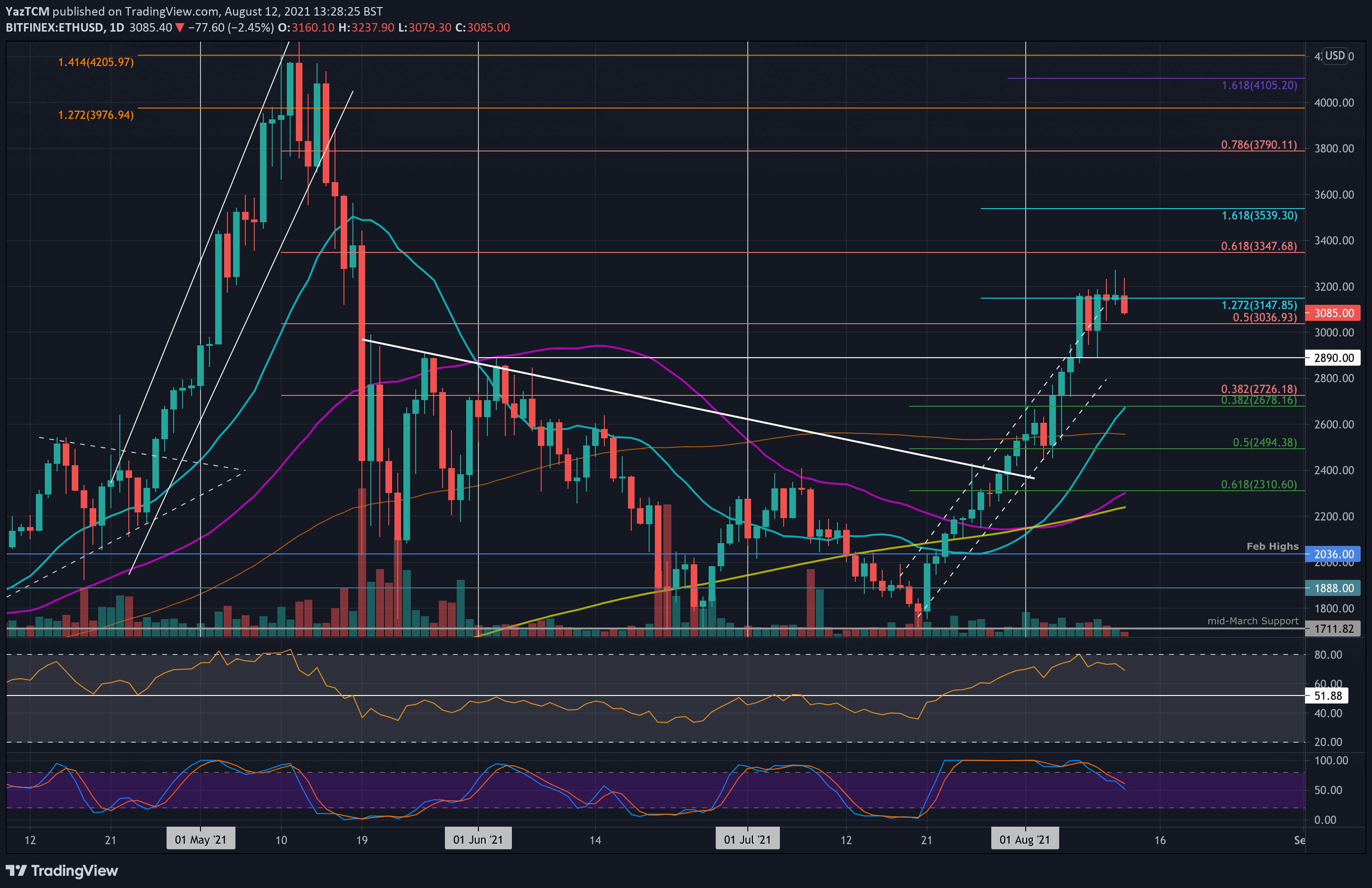The height and width of the screenshot is (888, 1372).
Task: Click the 16 date label on time axis
Action: 1160,840
